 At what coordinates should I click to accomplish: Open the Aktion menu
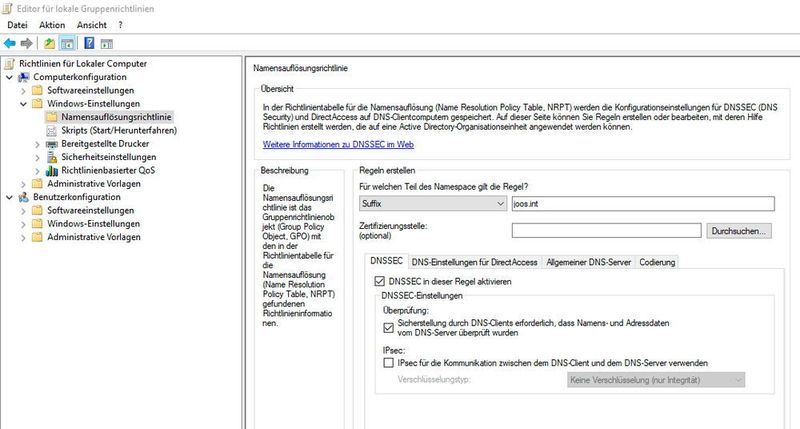click(x=52, y=24)
